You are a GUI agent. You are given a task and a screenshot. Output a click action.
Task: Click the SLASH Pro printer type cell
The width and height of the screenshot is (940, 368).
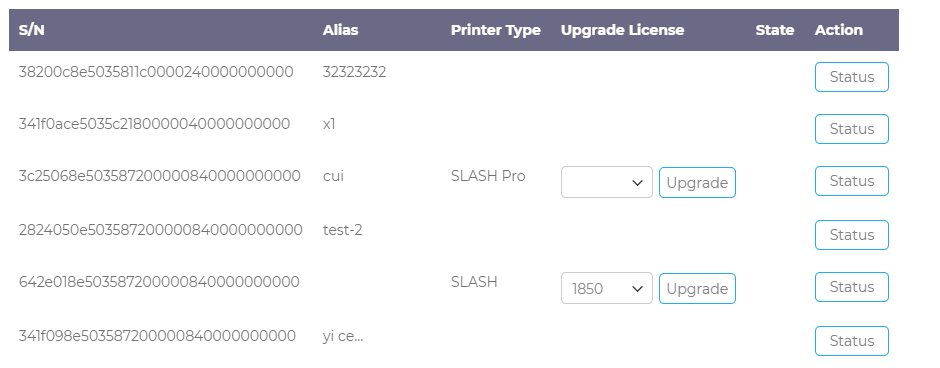488,176
